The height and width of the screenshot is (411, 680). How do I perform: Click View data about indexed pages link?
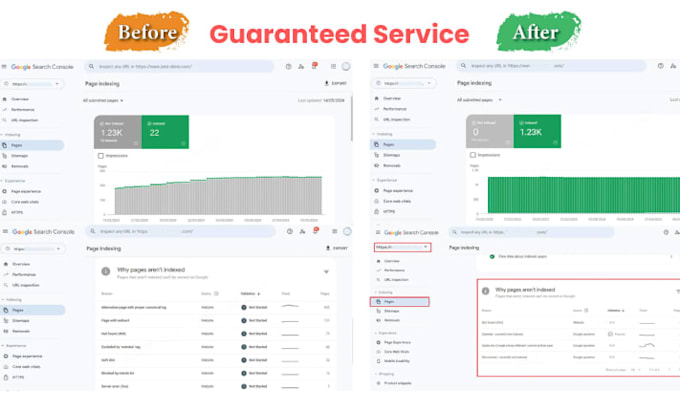point(523,257)
